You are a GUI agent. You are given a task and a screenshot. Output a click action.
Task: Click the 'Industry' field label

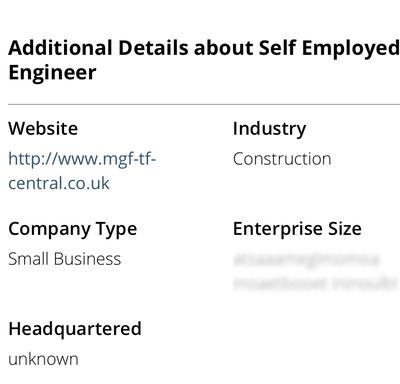[x=269, y=129]
